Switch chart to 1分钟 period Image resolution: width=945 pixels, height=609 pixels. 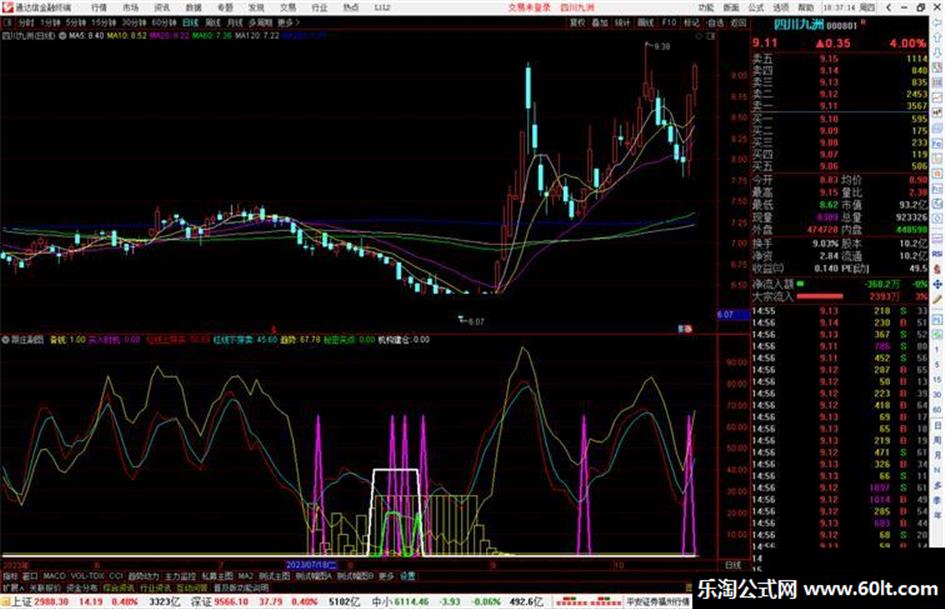pyautogui.click(x=50, y=22)
